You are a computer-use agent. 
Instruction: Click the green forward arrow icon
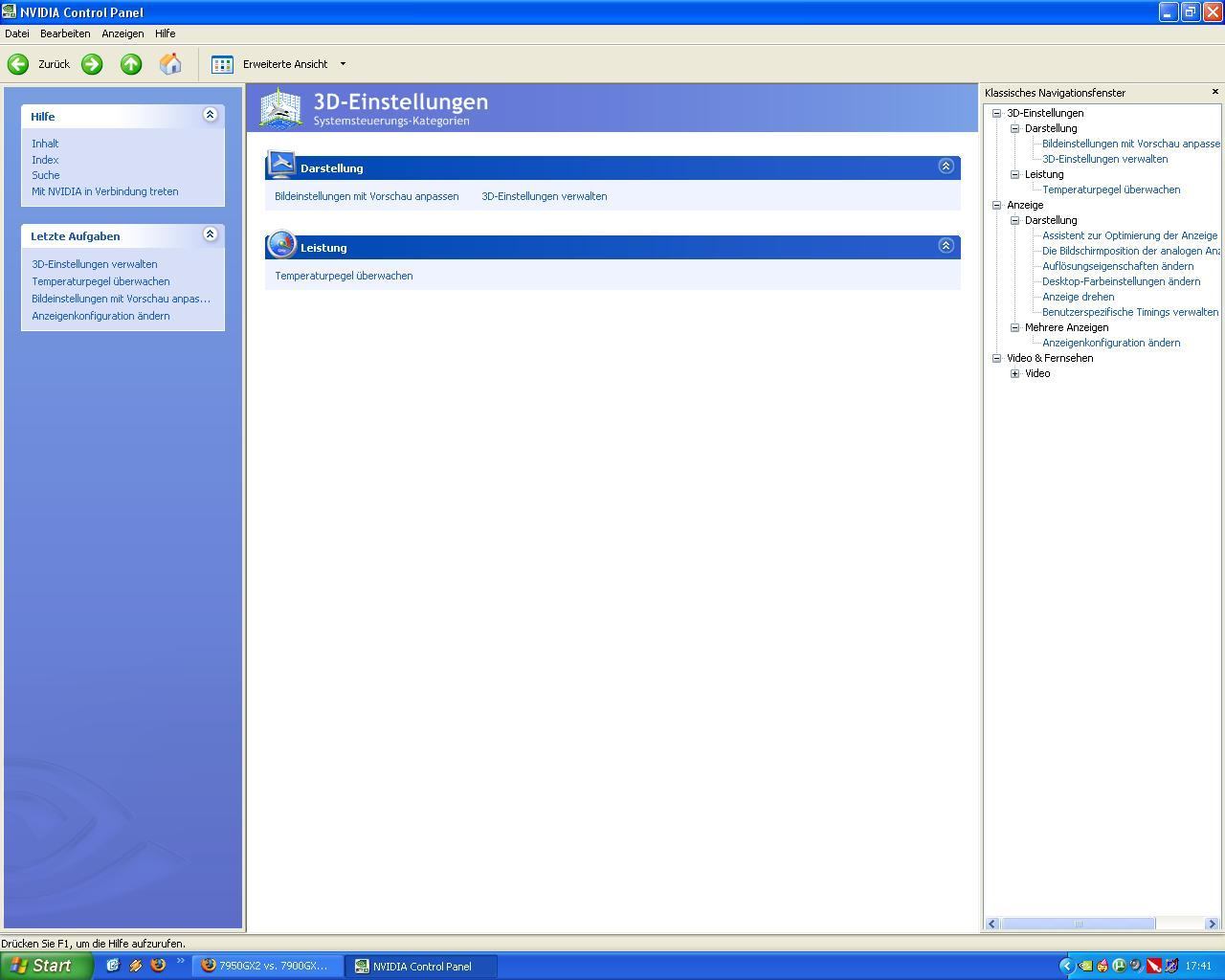pyautogui.click(x=92, y=64)
